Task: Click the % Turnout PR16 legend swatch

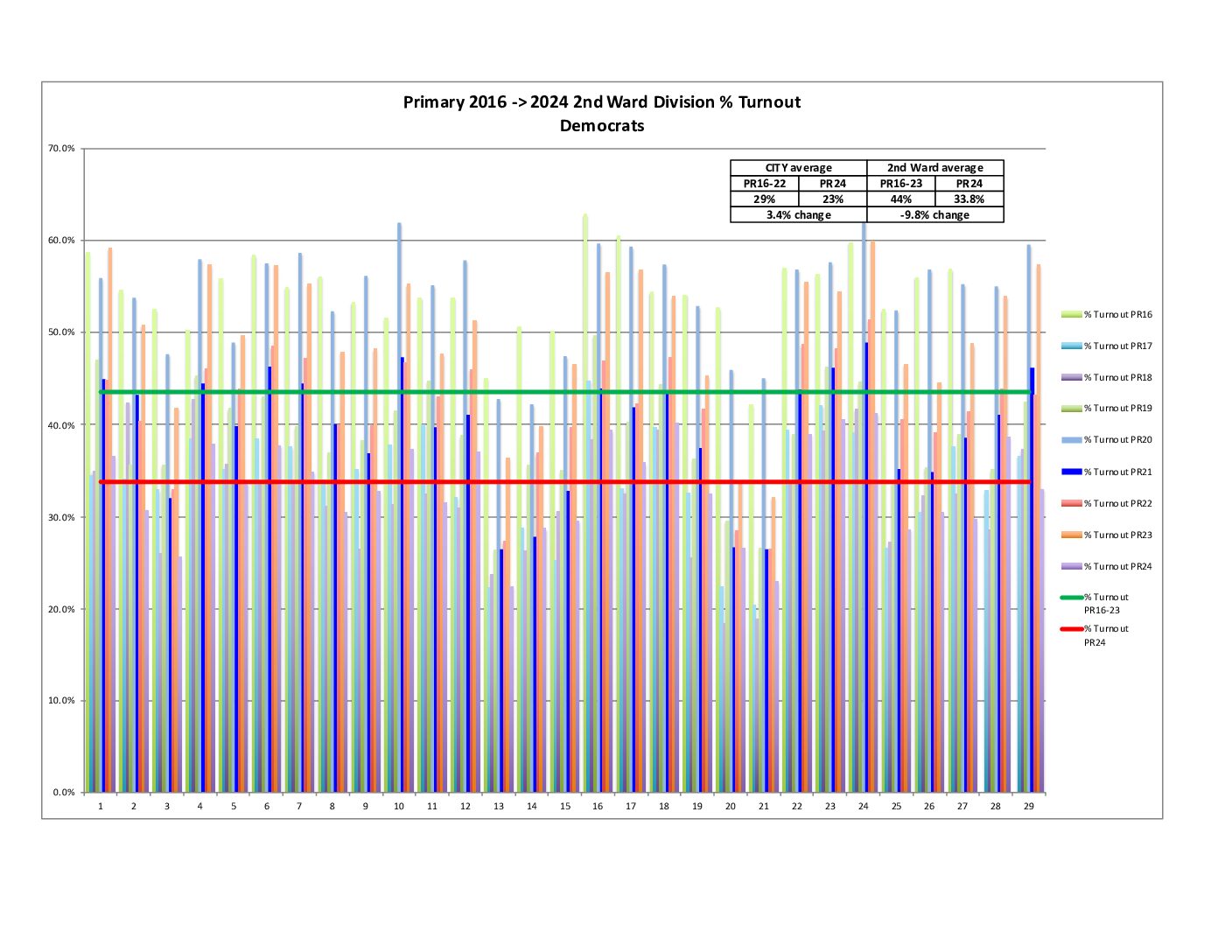Action: tap(1071, 314)
